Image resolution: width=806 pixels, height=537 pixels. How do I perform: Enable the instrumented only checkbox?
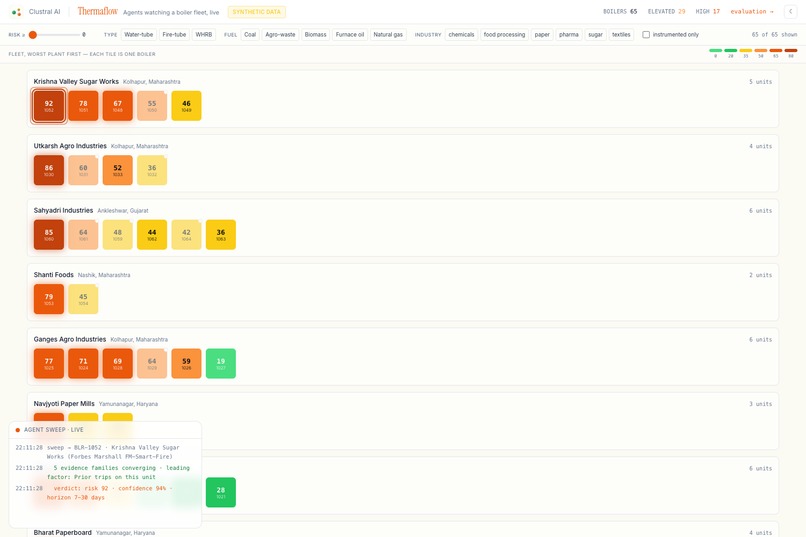click(646, 34)
